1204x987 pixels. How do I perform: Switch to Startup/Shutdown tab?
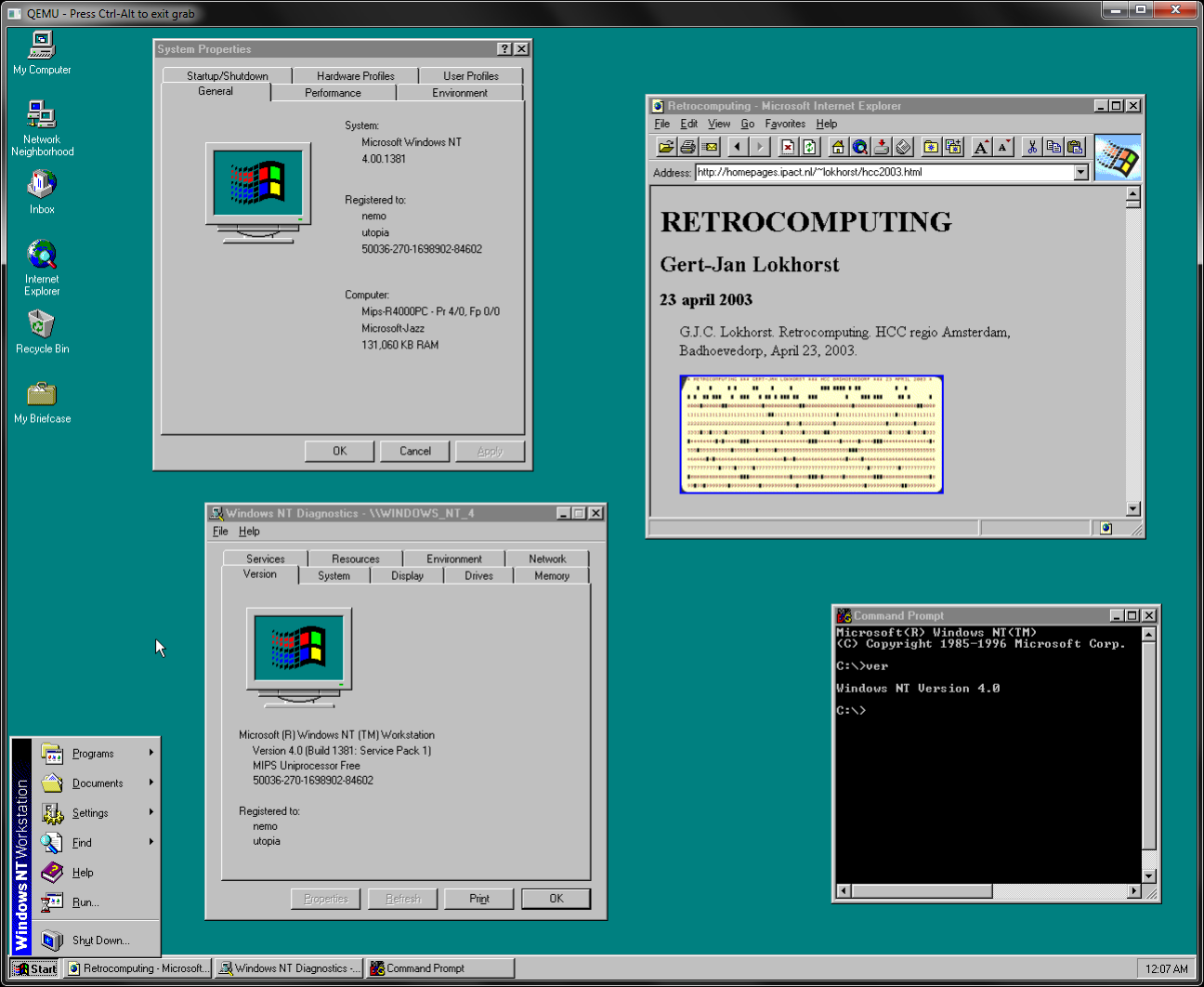click(228, 76)
